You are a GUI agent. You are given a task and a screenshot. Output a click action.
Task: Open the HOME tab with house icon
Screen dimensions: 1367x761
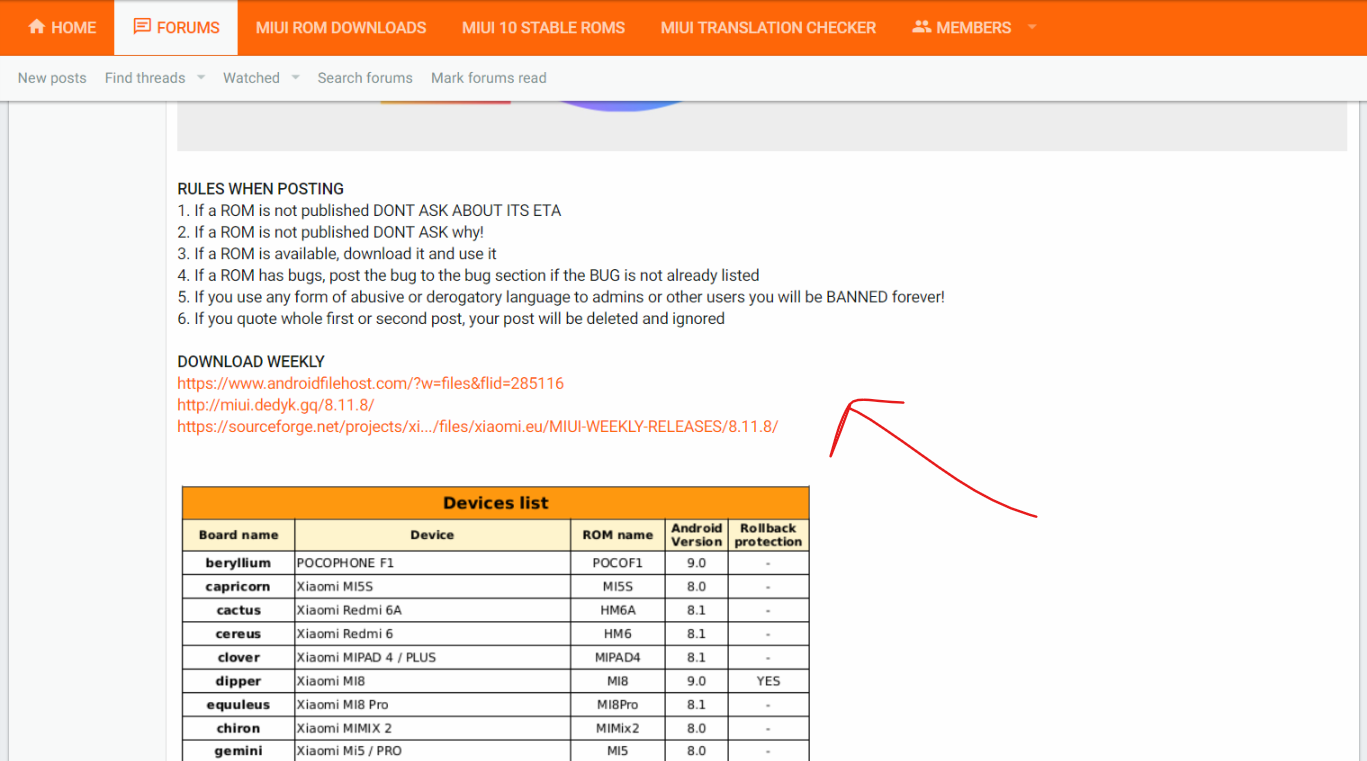[62, 28]
